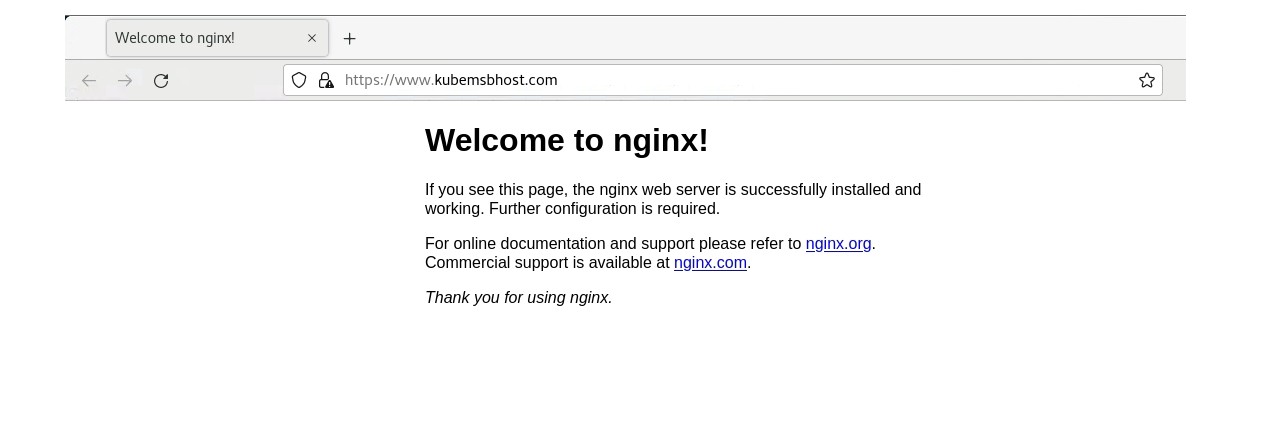Click the https:// prefix in address bar

pos(369,80)
